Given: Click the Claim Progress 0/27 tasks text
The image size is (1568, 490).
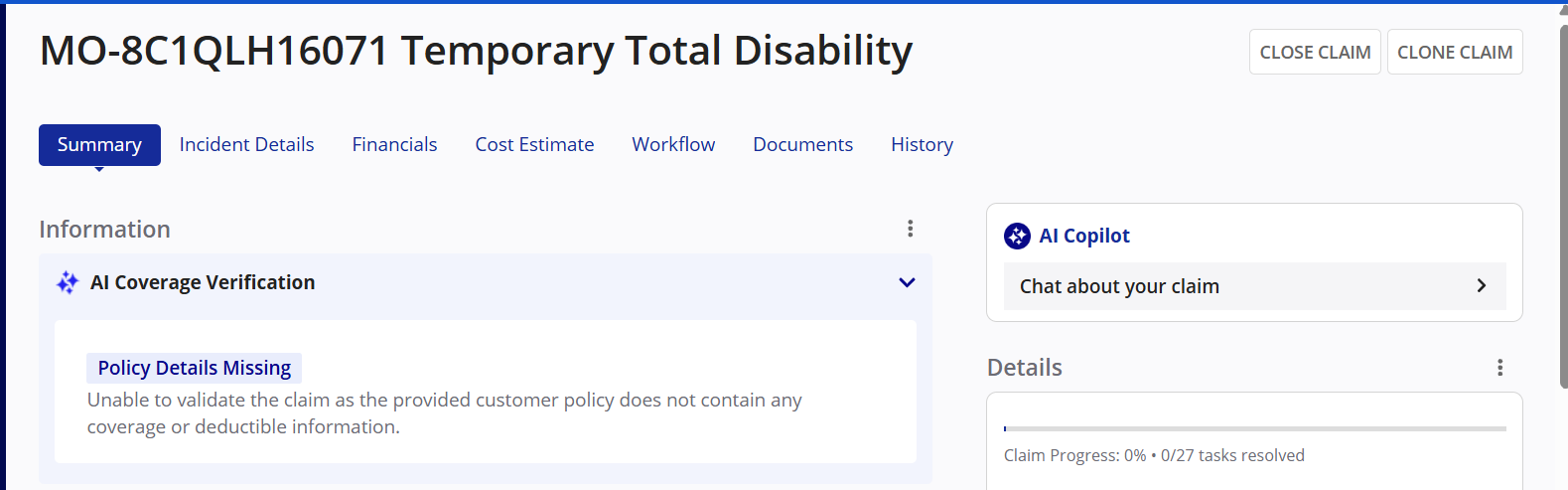Looking at the screenshot, I should pyautogui.click(x=1154, y=455).
